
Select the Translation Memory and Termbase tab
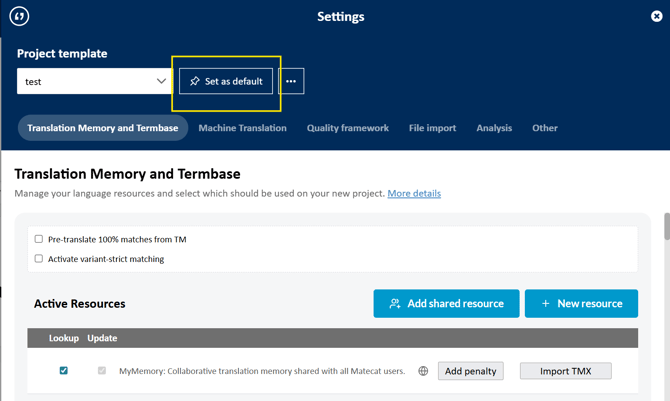coord(103,128)
